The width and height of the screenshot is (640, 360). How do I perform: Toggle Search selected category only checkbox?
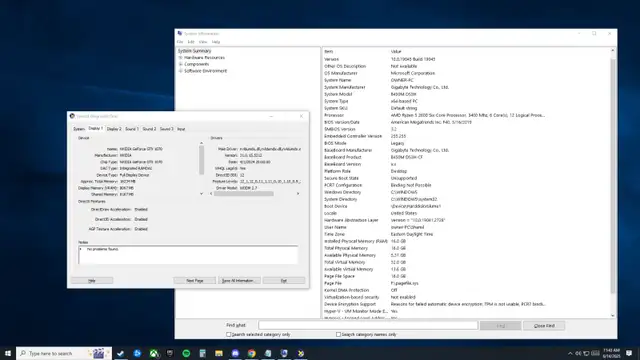tap(229, 334)
